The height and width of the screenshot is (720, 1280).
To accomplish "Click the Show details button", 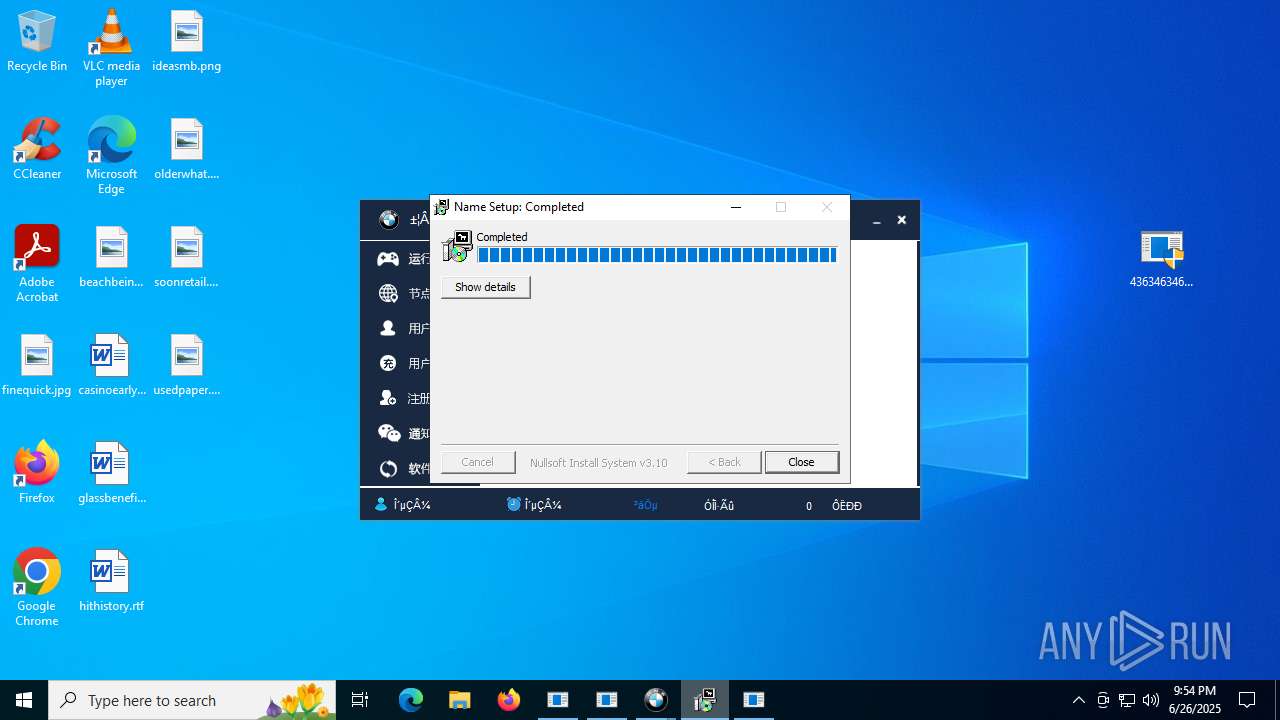I will (485, 287).
